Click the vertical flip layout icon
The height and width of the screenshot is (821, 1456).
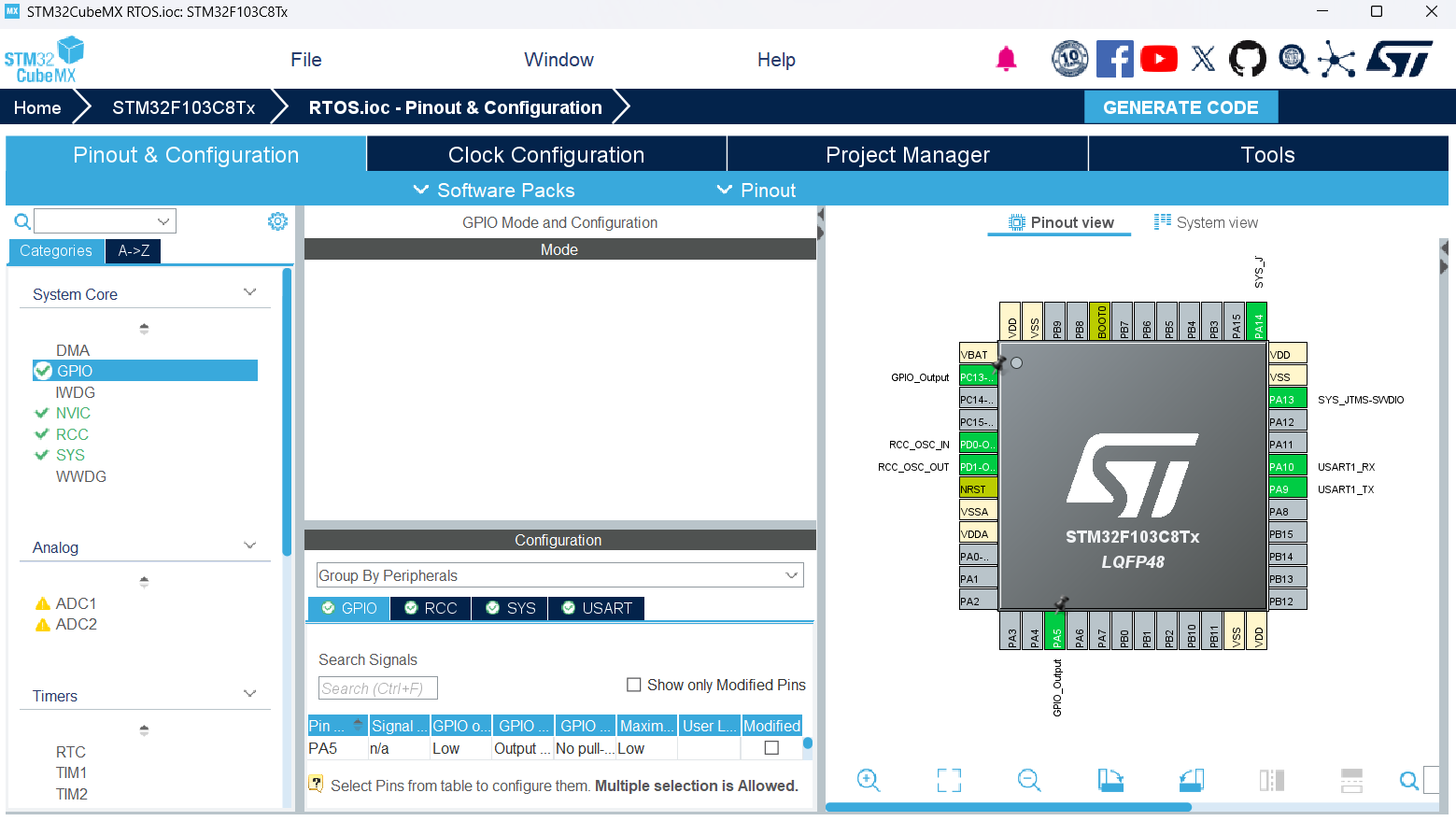1272,780
